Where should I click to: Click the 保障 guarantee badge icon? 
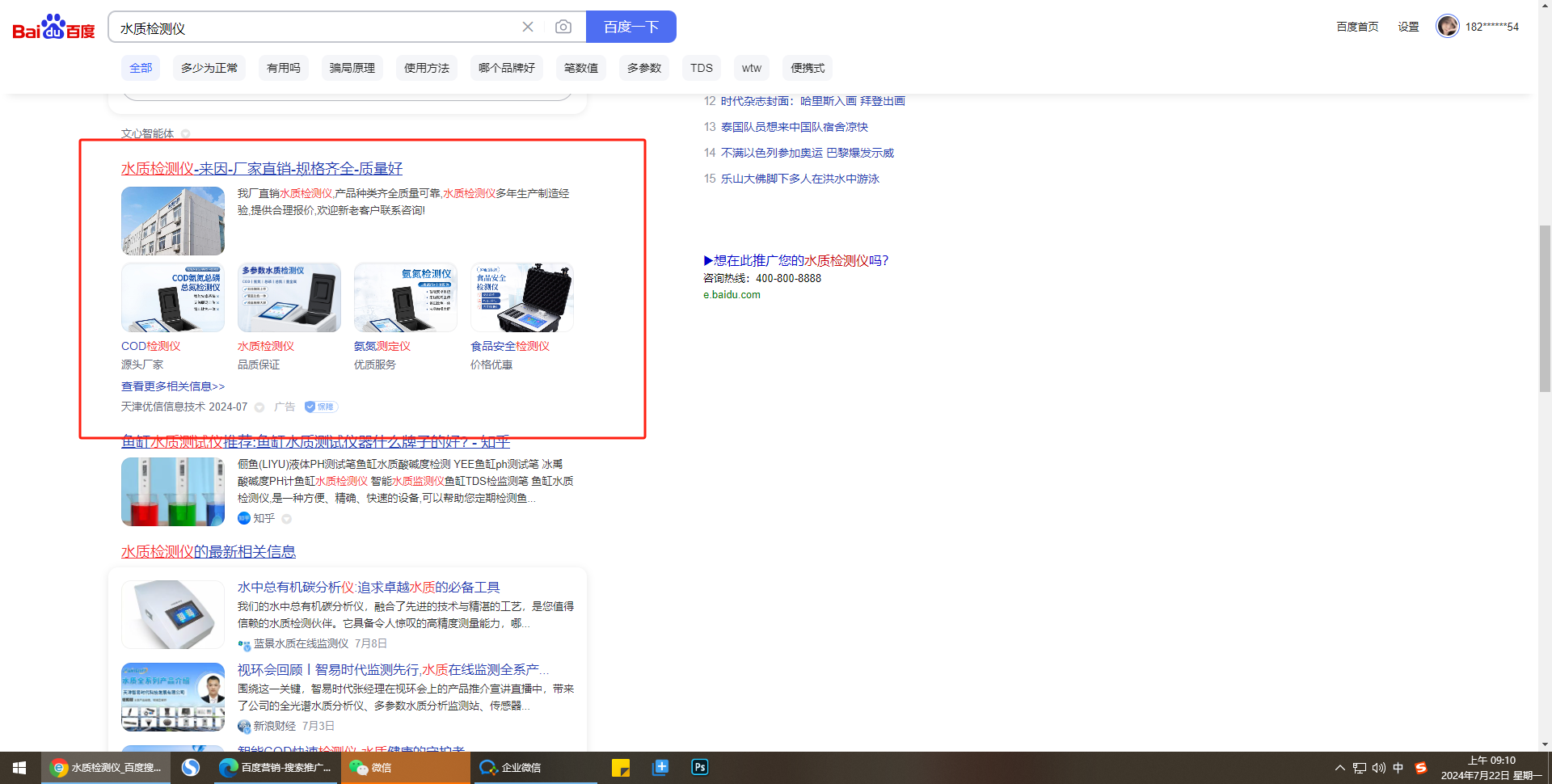point(321,407)
